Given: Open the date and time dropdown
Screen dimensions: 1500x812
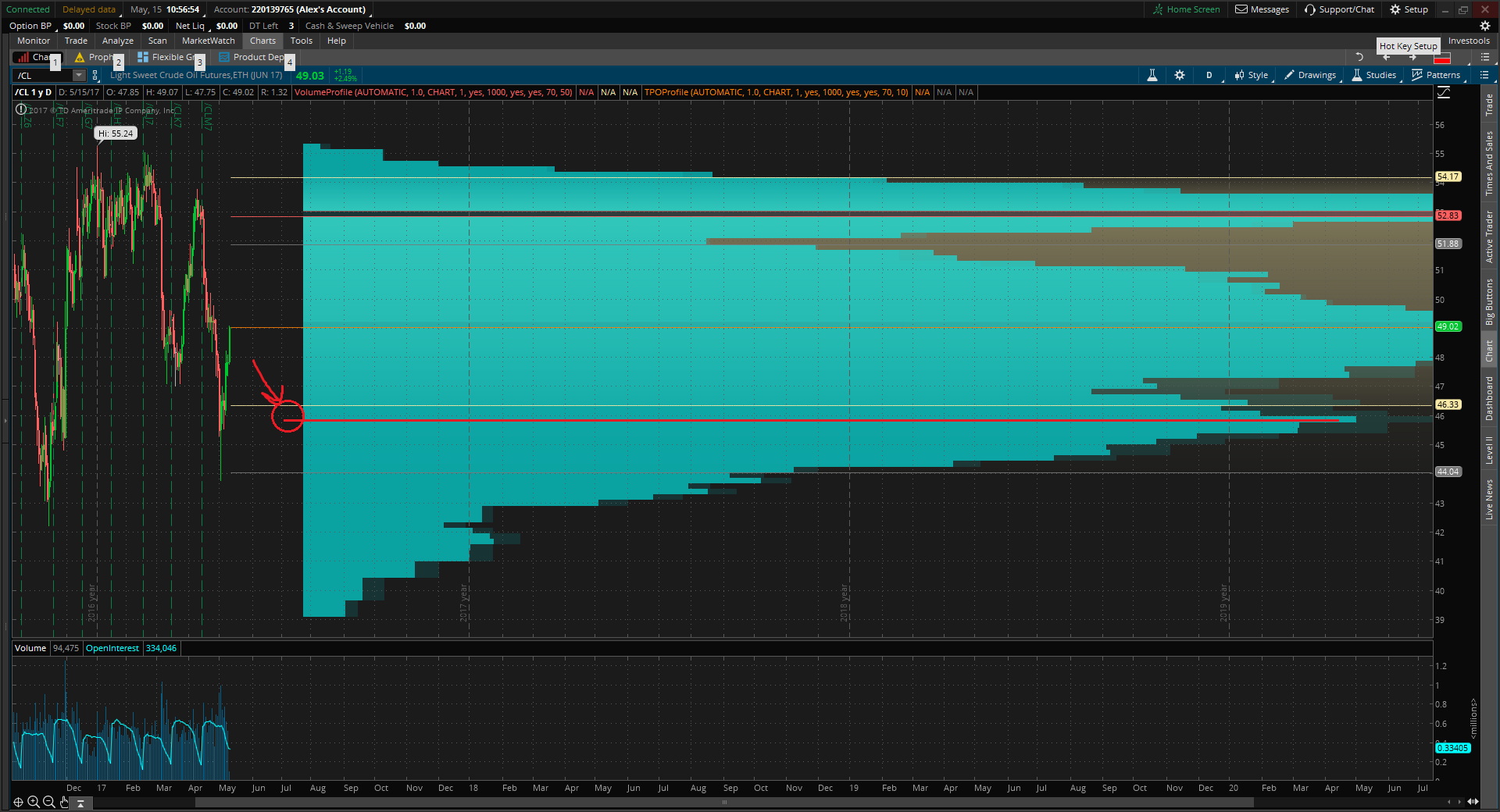Looking at the screenshot, I should pyautogui.click(x=166, y=9).
